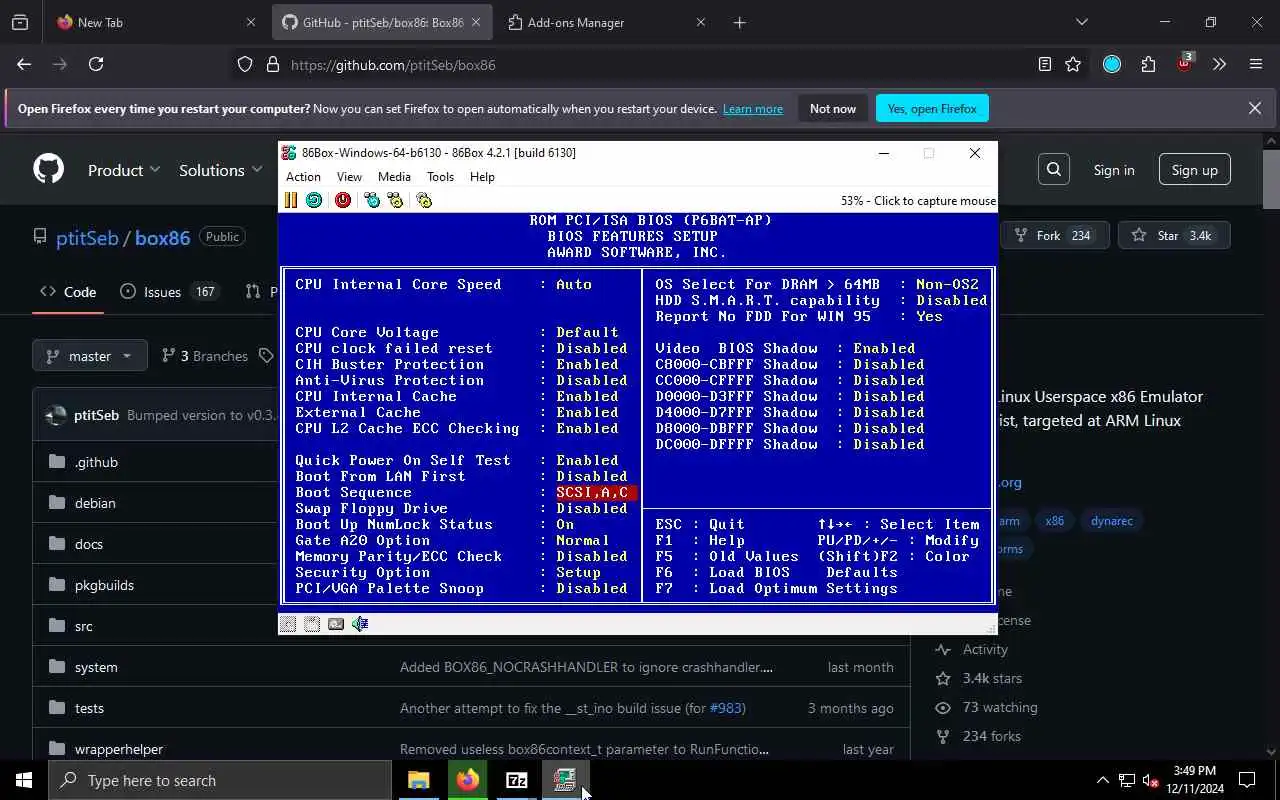Screen dimensions: 1280x800
Task: Click 73 watching link
Action: 999,707
